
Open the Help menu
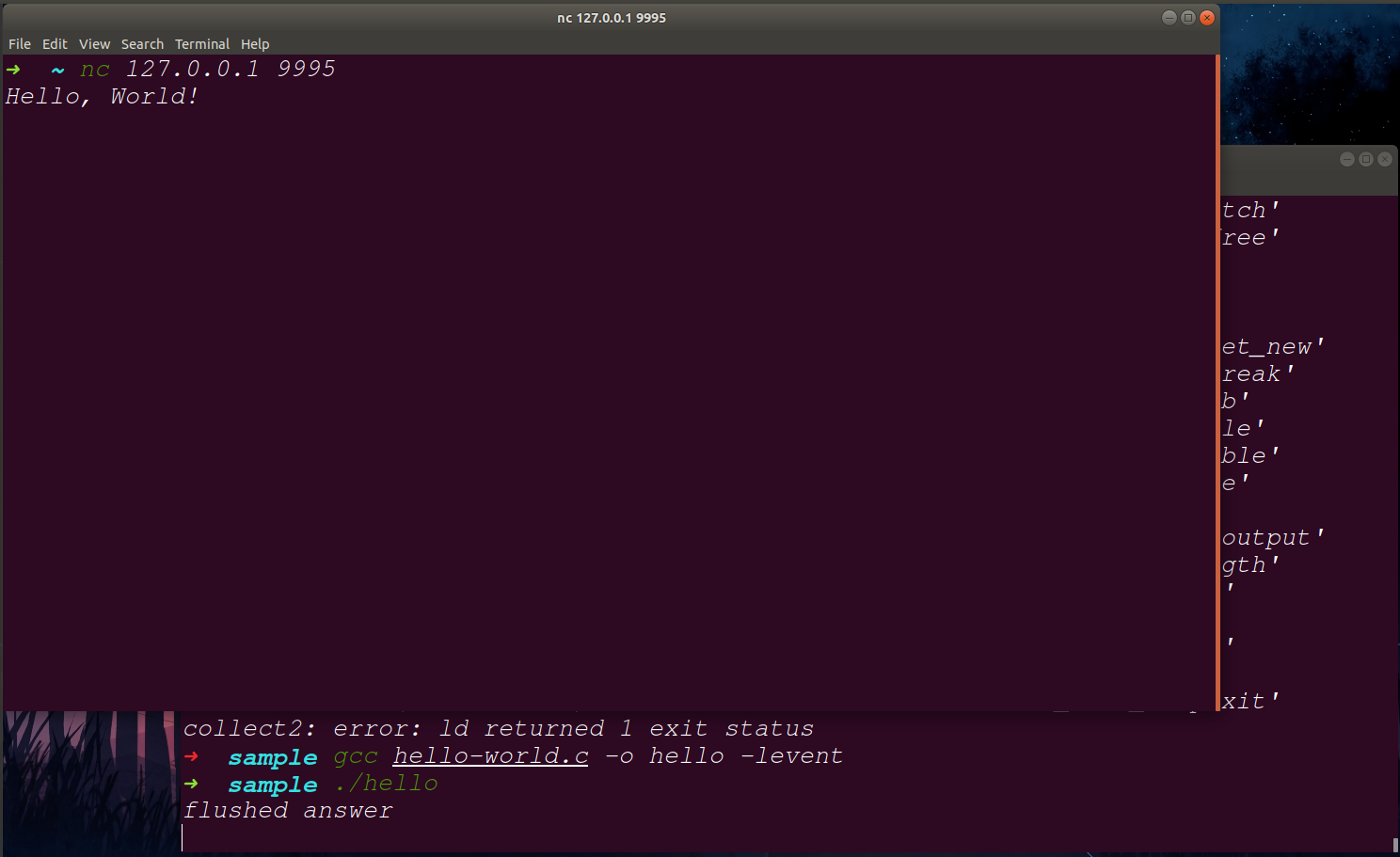(x=255, y=44)
